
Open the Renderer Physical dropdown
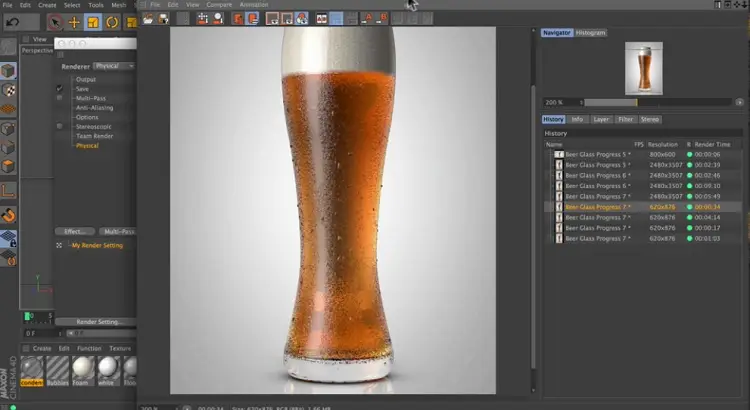click(x=114, y=66)
